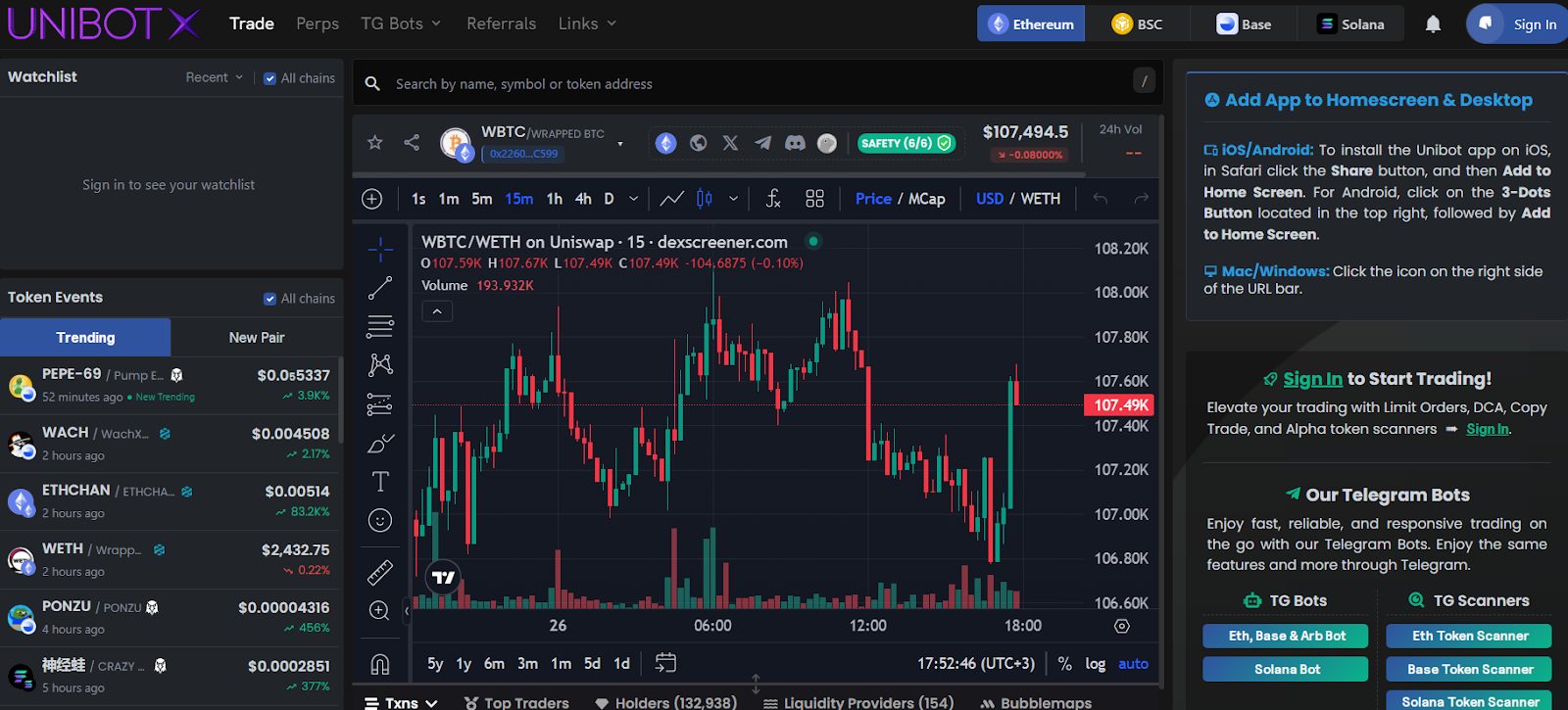The width and height of the screenshot is (1568, 710).
Task: Click the search magnifier icon
Action: coord(372,84)
